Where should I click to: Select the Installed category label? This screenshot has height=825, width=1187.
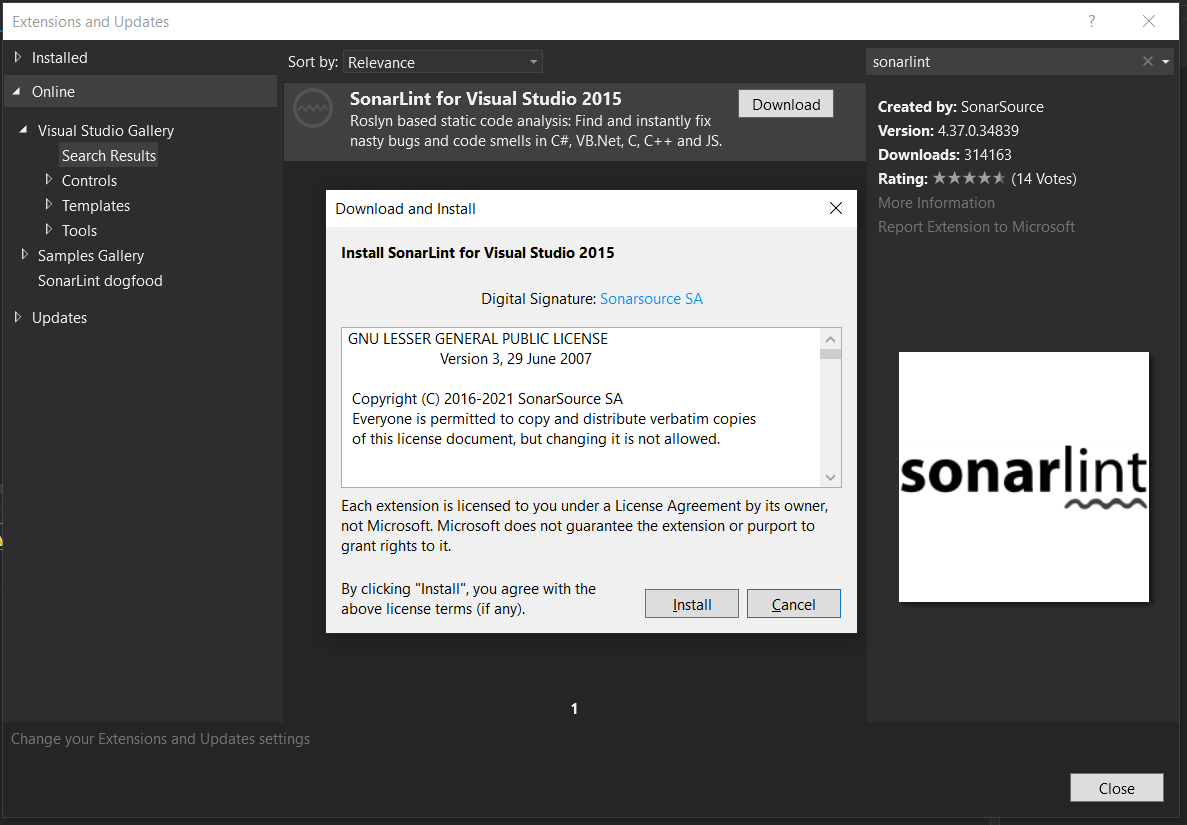(x=59, y=58)
